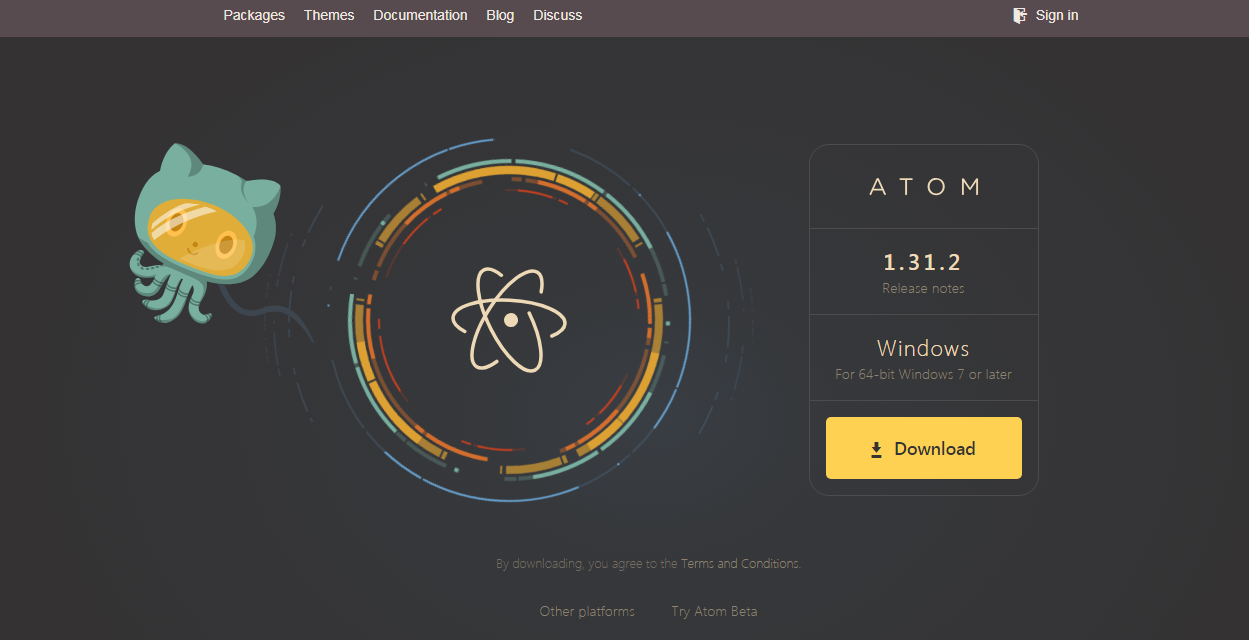Open the Themes page
The width and height of the screenshot is (1249, 640).
[x=329, y=15]
